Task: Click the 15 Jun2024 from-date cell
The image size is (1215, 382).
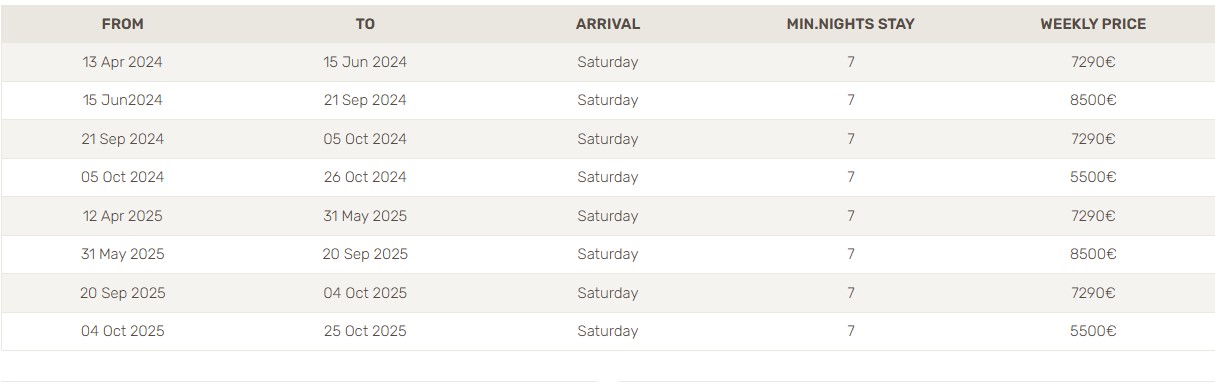Action: coord(122,100)
